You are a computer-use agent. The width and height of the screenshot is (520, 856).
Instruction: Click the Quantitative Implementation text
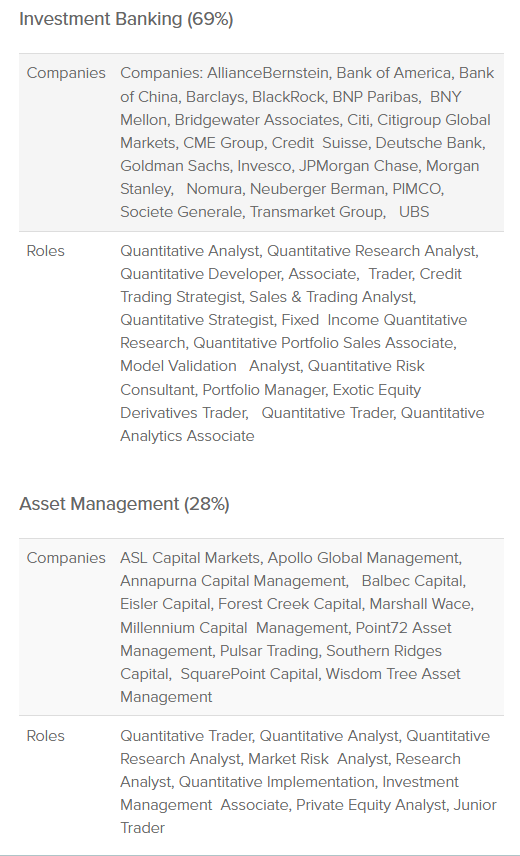click(x=277, y=782)
